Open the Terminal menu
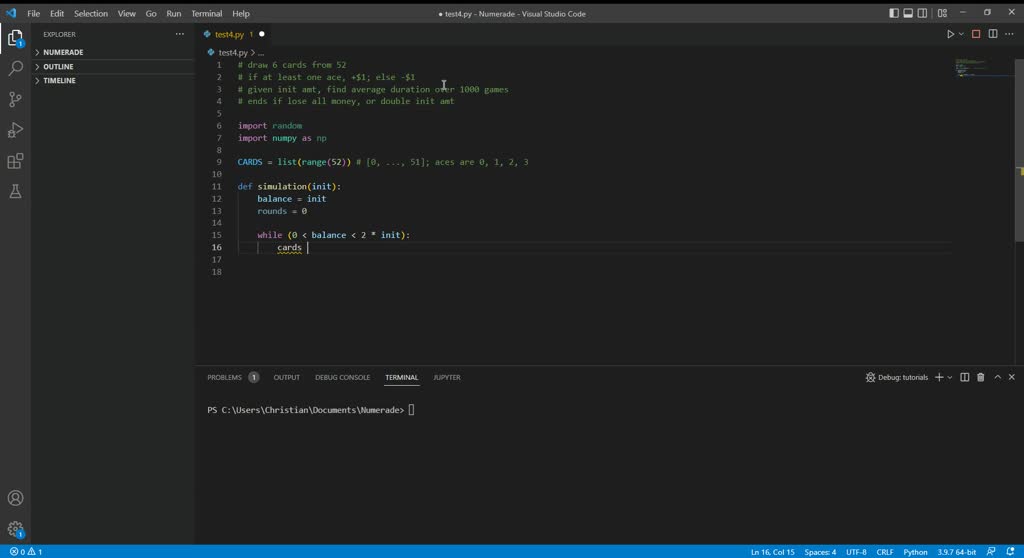This screenshot has height=558, width=1024. [x=206, y=14]
